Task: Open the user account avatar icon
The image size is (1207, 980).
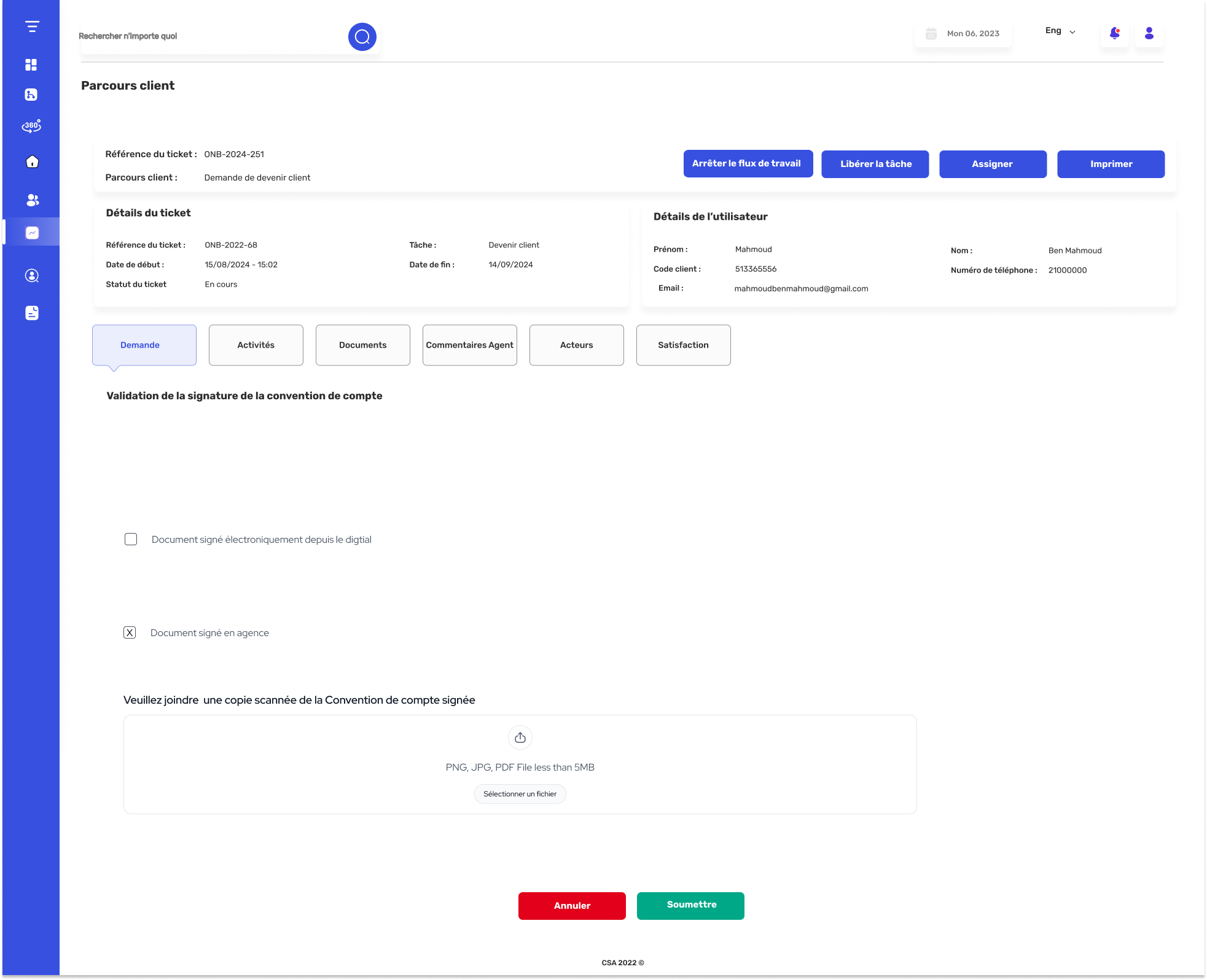Action: [x=1149, y=33]
